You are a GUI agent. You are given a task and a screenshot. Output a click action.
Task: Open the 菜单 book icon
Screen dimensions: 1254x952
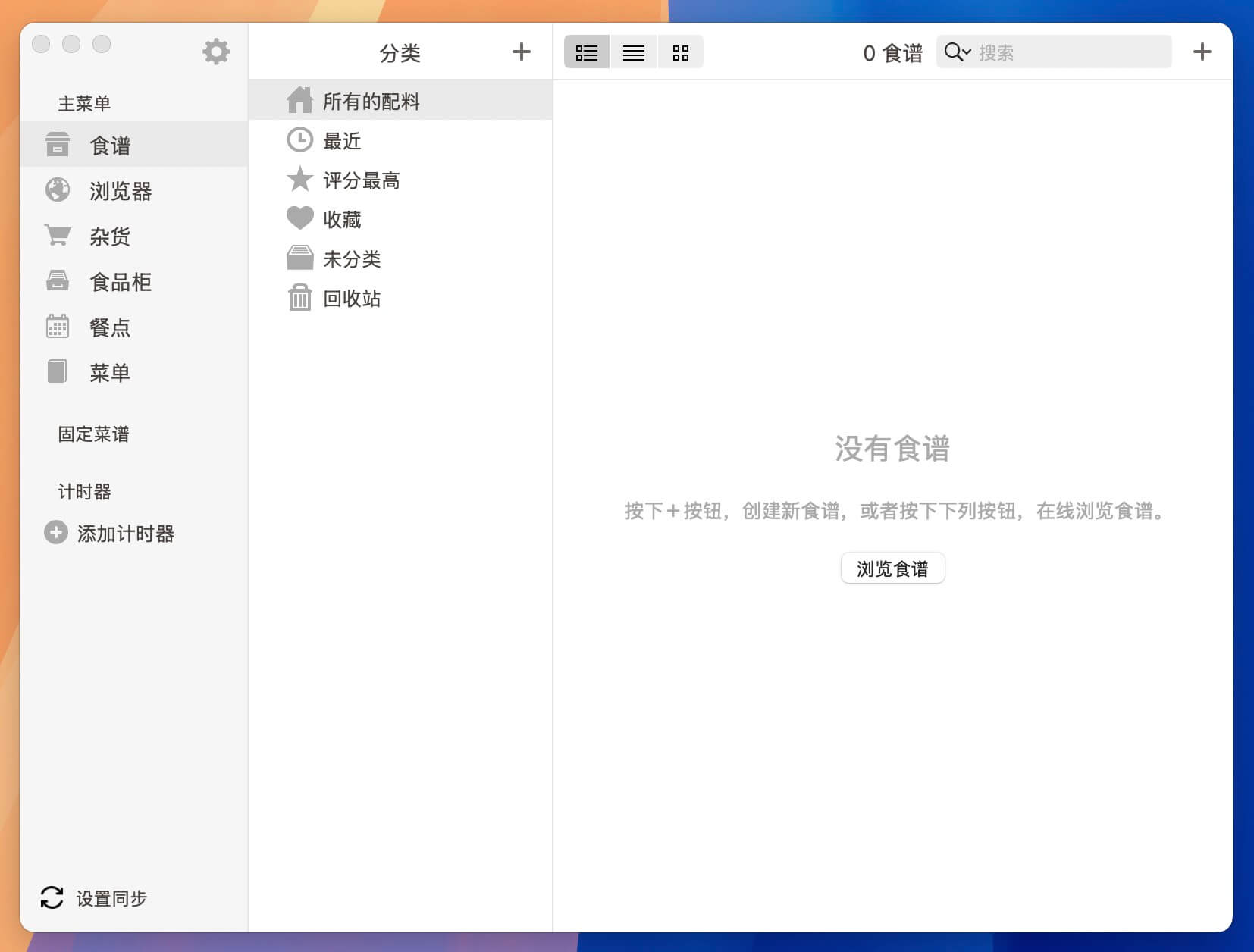(58, 372)
